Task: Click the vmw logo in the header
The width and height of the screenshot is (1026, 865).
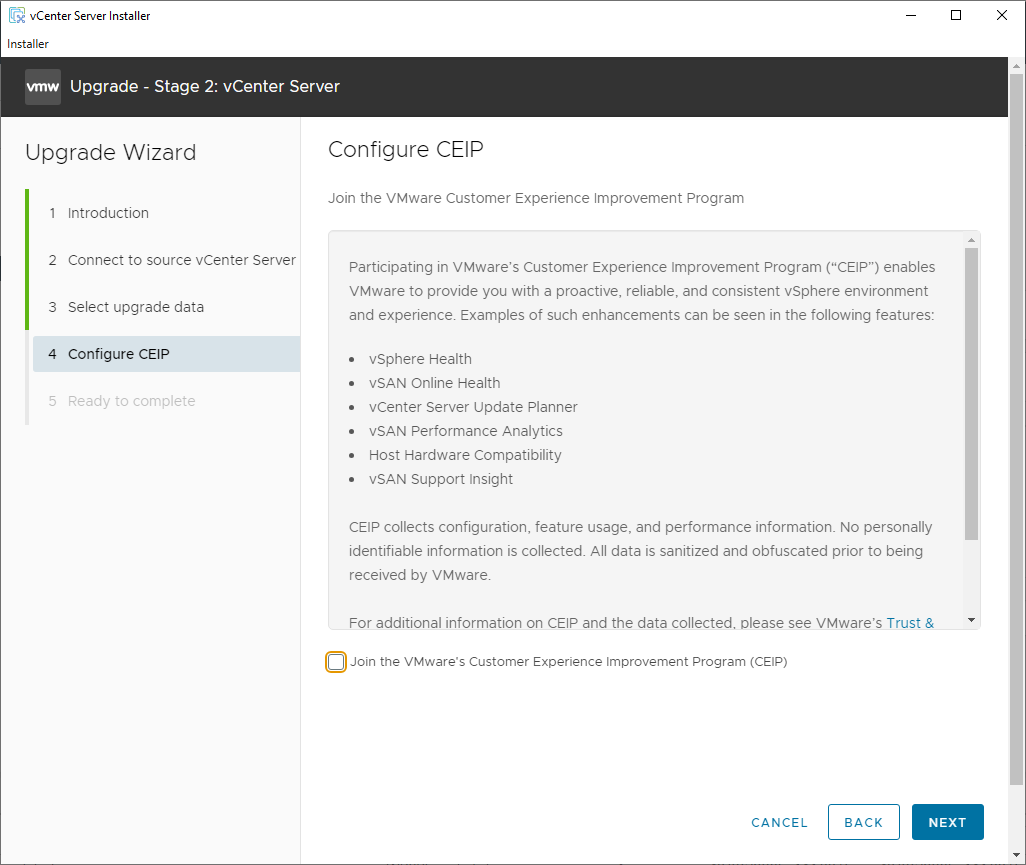Action: (43, 87)
